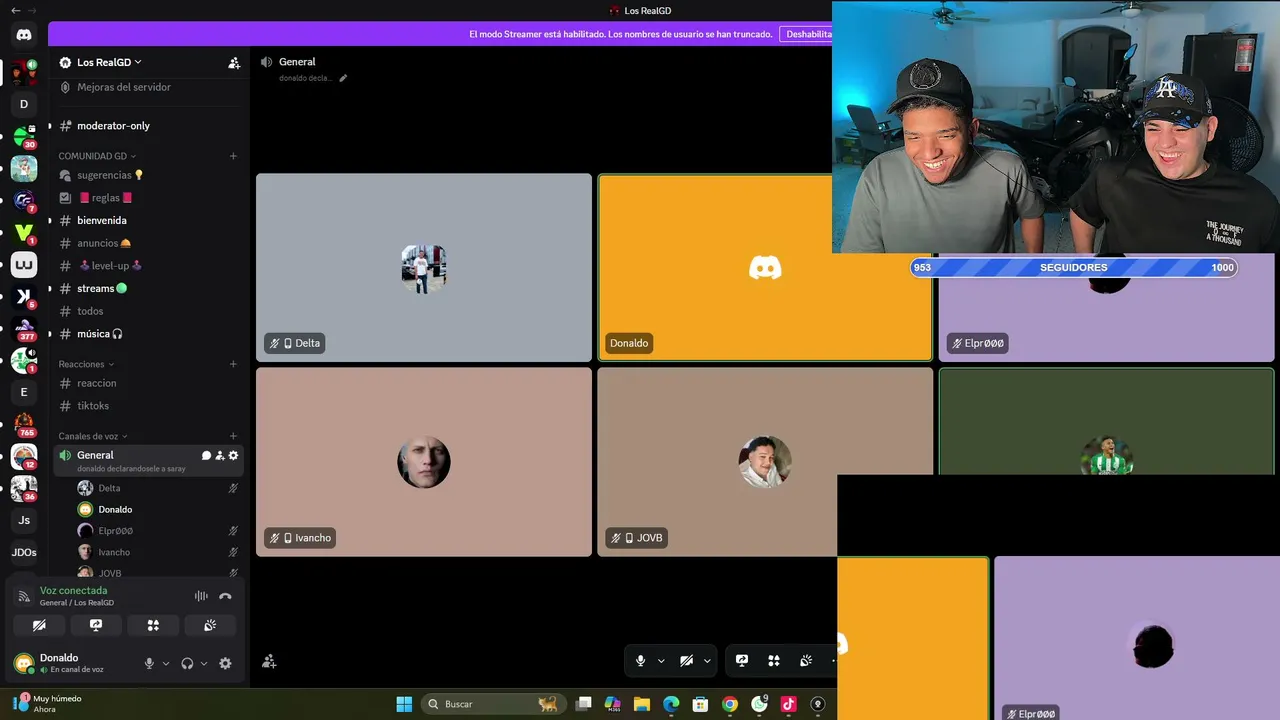Screen dimensions: 1280x720
Task: Open the tiktoks channel
Action: [147, 406]
